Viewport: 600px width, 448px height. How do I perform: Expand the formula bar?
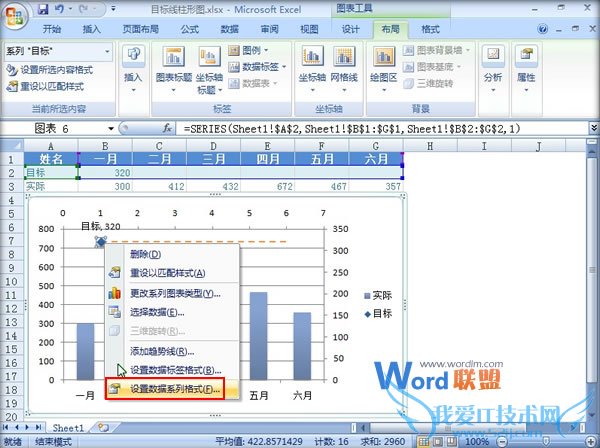click(593, 128)
